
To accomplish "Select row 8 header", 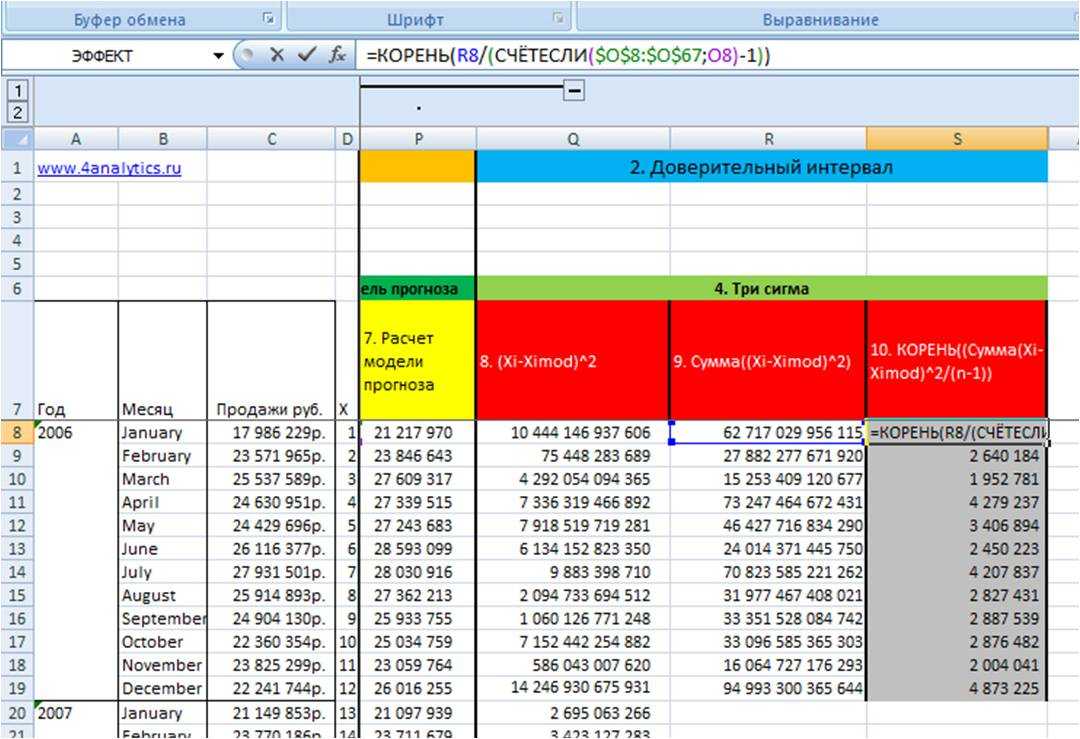I will [17, 433].
